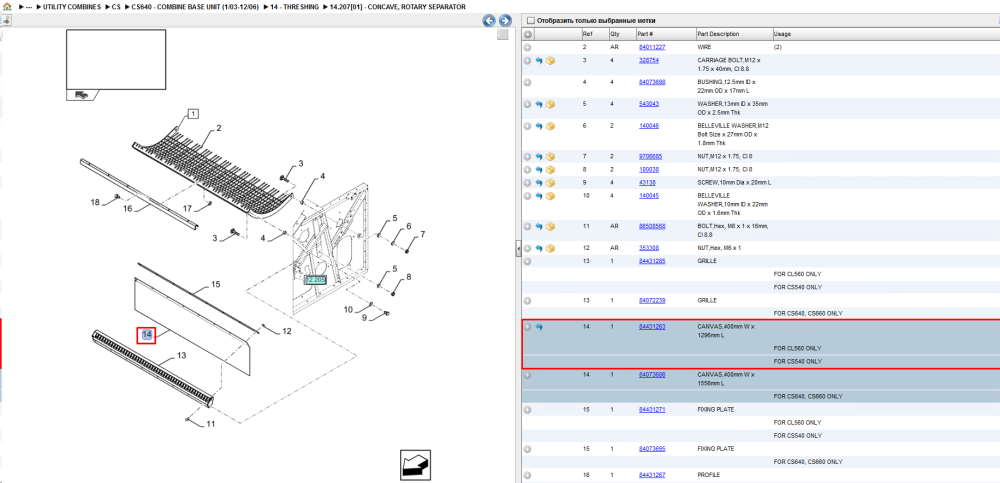Viewport: 1000px width, 483px height.
Task: Click package icon for NUT Hex M6 row
Action: (550, 248)
